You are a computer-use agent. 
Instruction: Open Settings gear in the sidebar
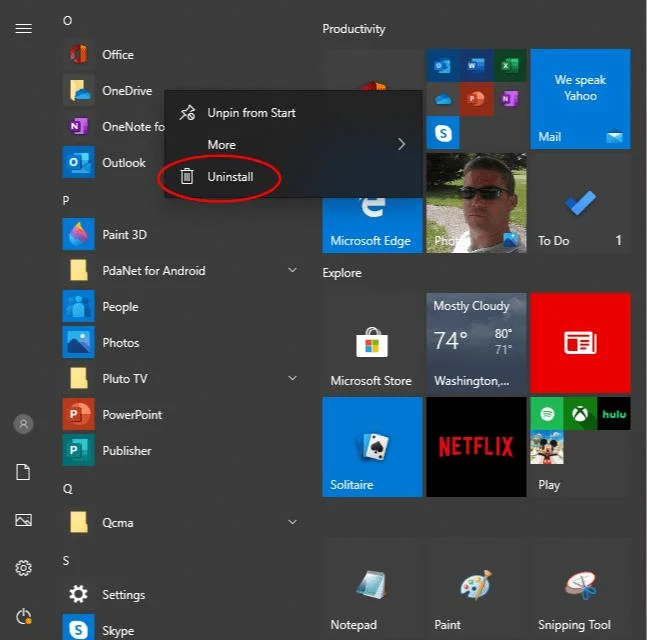pyautogui.click(x=24, y=568)
